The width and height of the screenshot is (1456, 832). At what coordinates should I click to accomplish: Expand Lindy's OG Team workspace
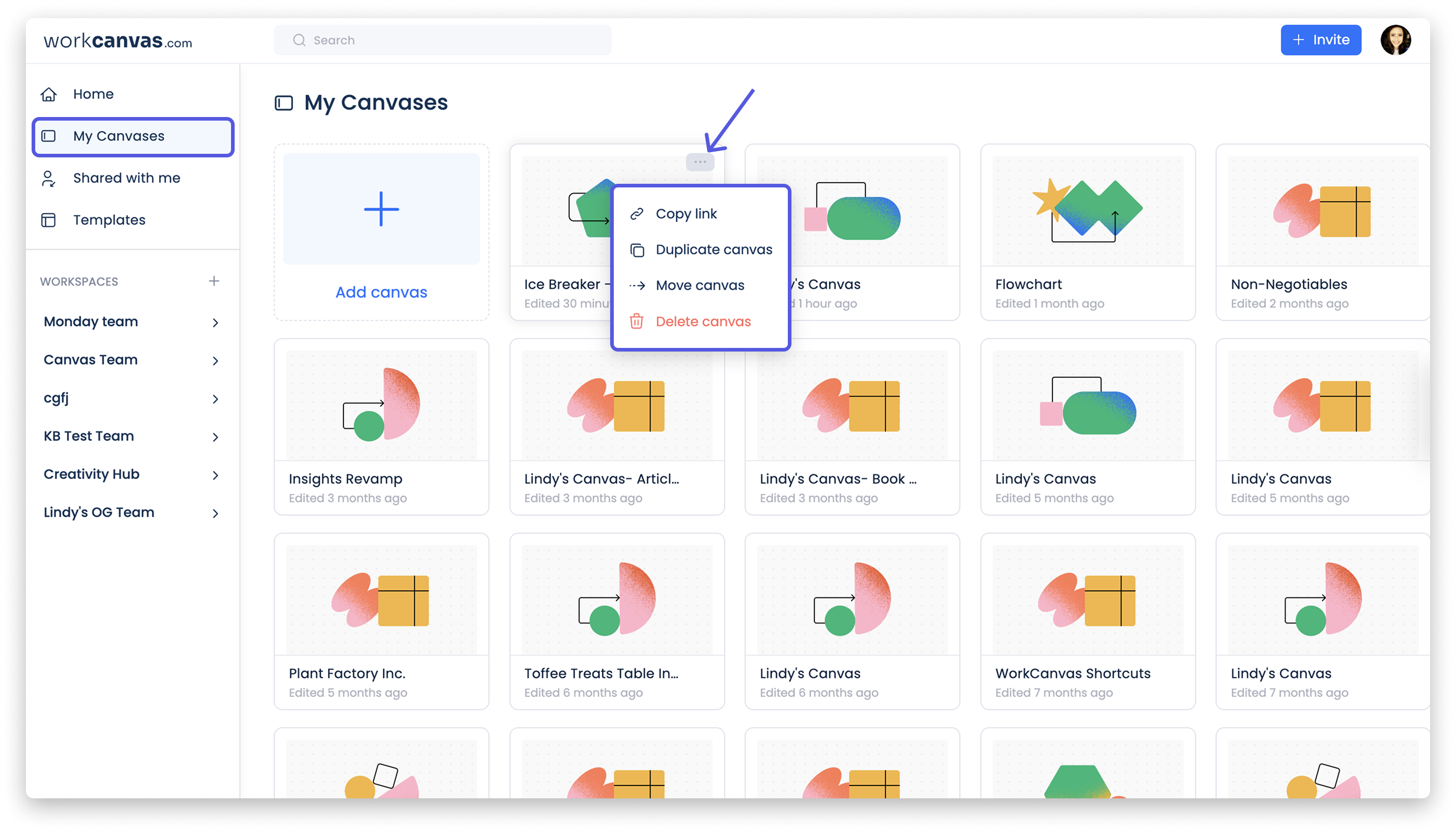point(215,513)
